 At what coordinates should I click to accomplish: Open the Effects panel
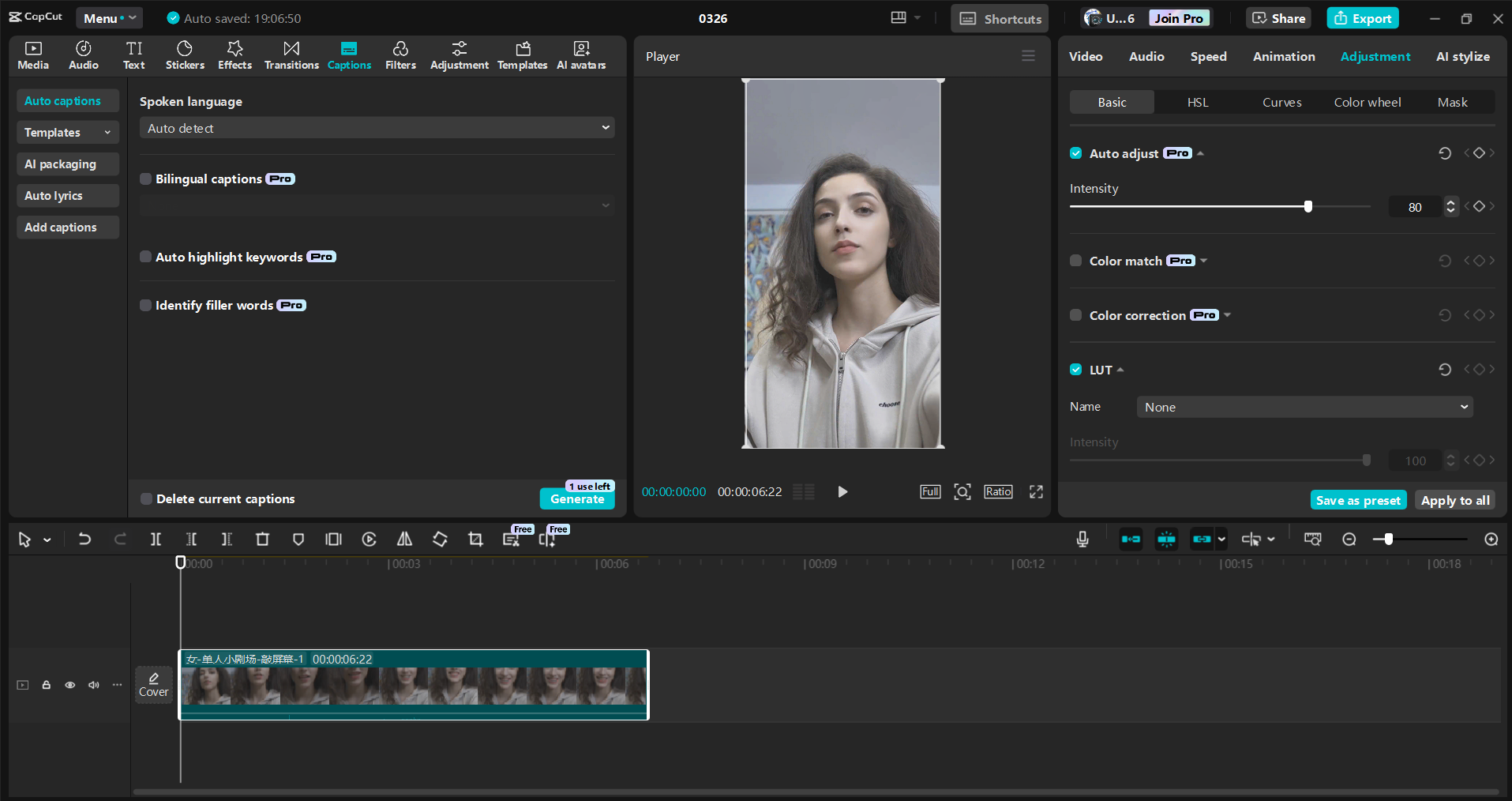234,55
